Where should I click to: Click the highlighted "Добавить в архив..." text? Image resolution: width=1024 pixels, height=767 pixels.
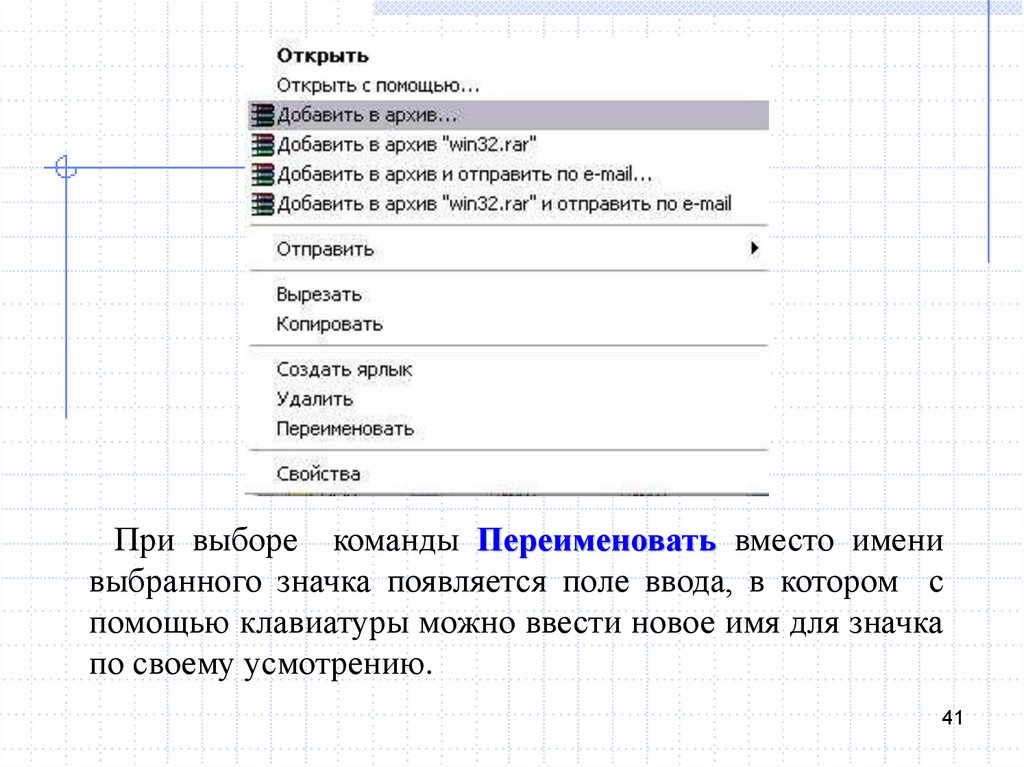click(365, 114)
